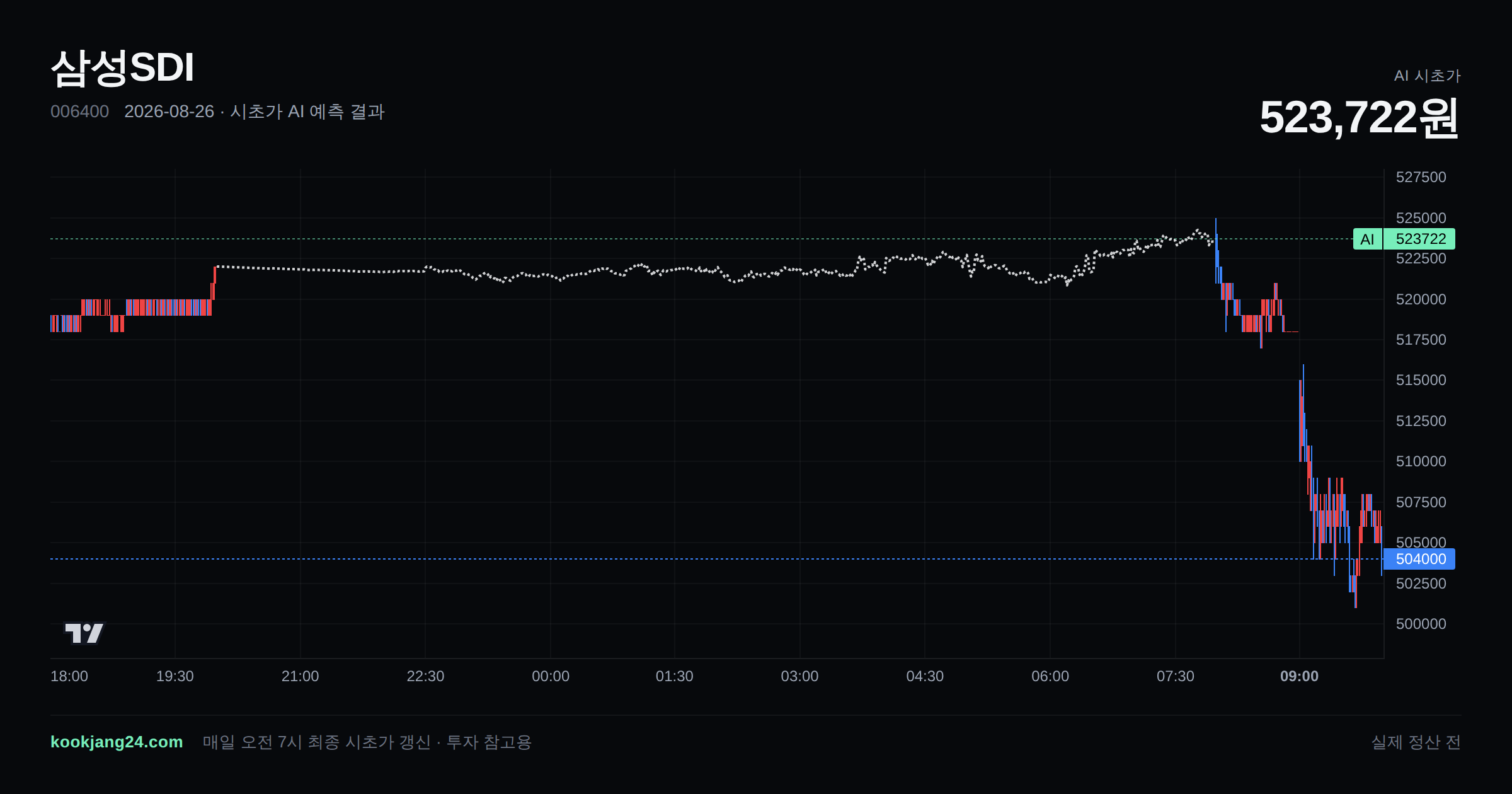Image resolution: width=1512 pixels, height=794 pixels.
Task: Click the 00:00 time axis label
Action: click(x=551, y=676)
